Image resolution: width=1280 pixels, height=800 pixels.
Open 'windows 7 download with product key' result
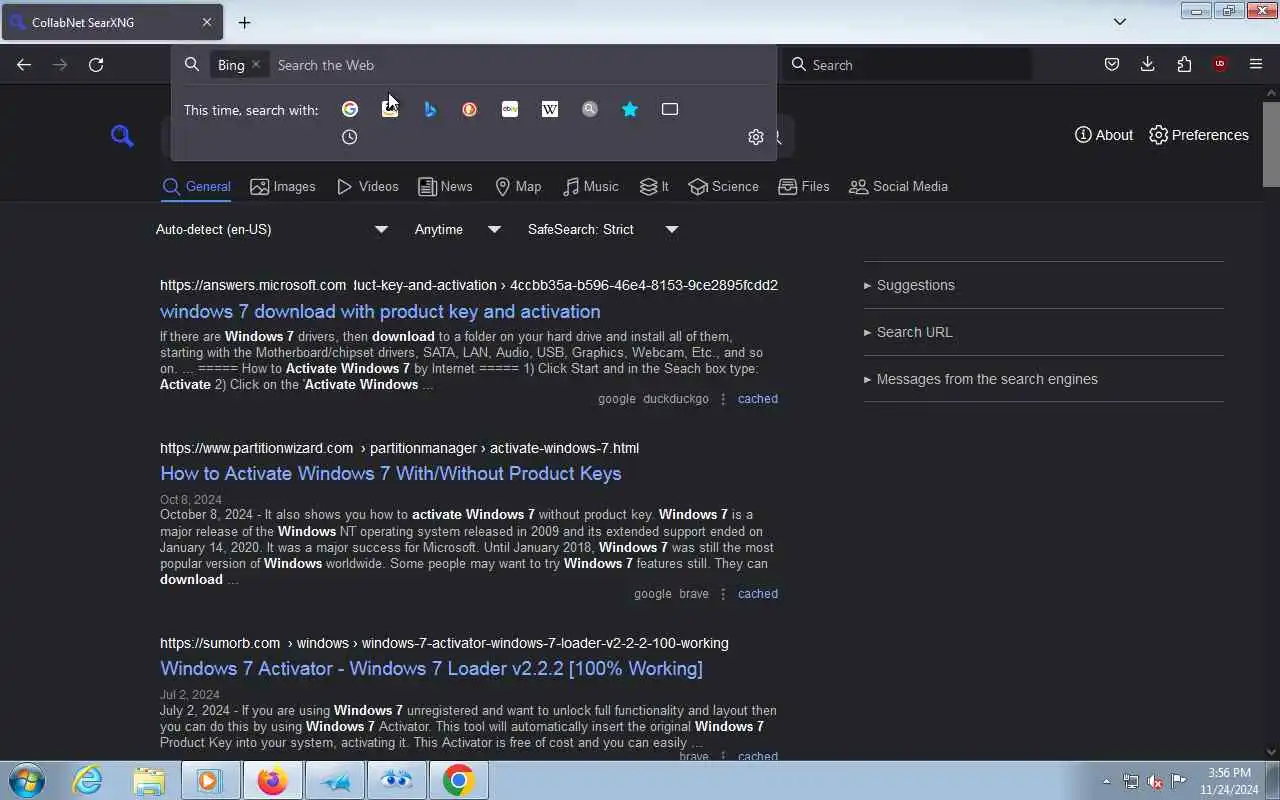[x=380, y=311]
